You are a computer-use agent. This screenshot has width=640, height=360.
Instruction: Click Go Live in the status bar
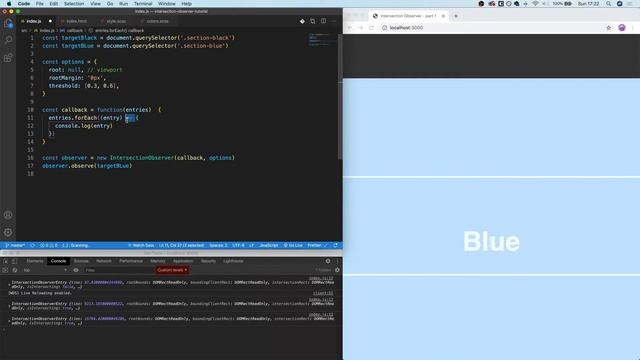(x=293, y=245)
